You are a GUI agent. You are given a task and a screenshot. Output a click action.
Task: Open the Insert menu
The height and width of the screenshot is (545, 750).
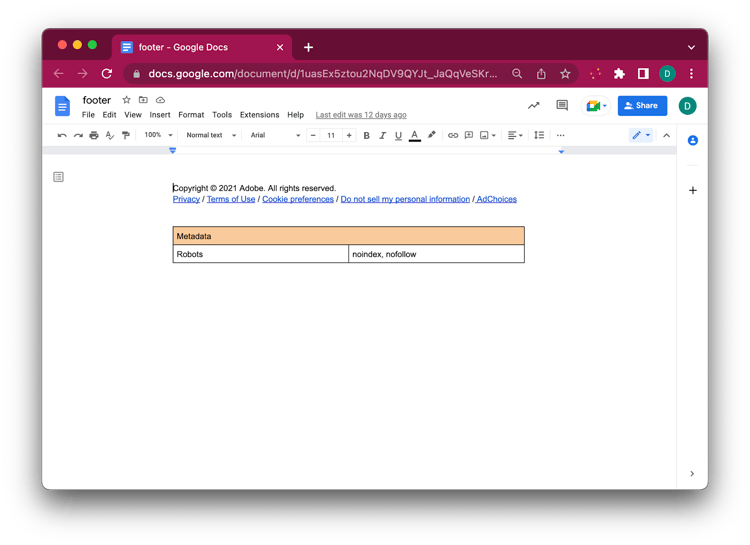coord(160,115)
